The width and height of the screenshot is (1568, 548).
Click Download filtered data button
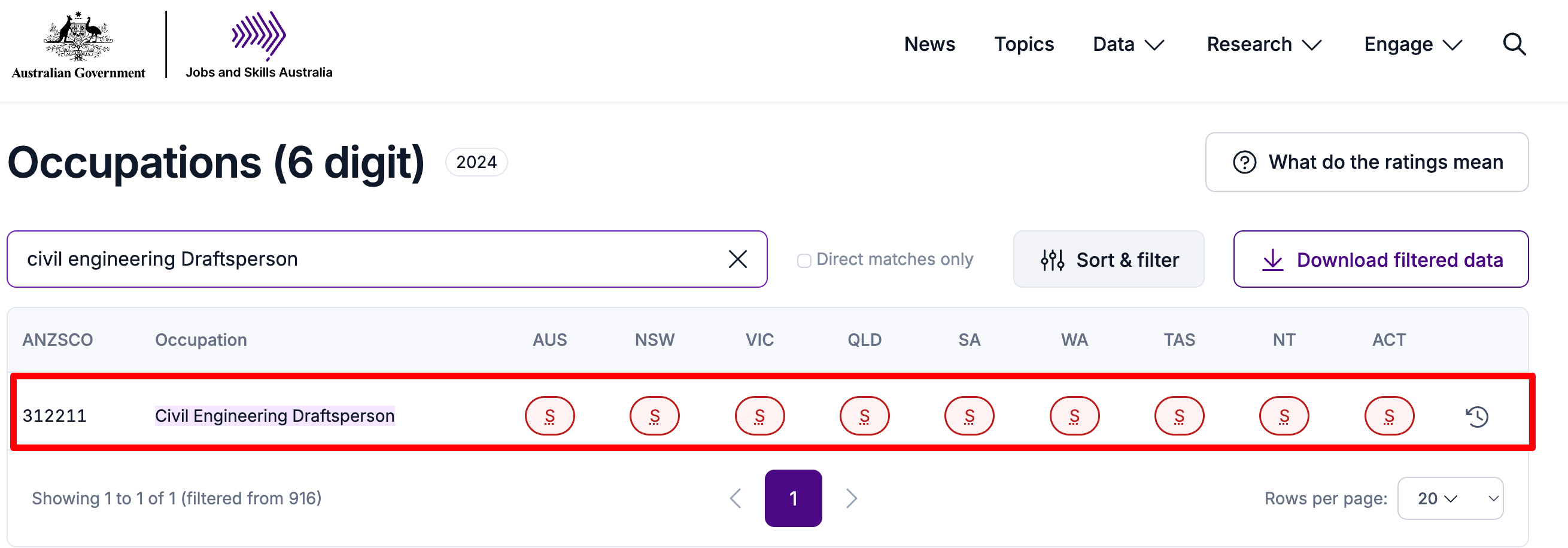point(1381,259)
